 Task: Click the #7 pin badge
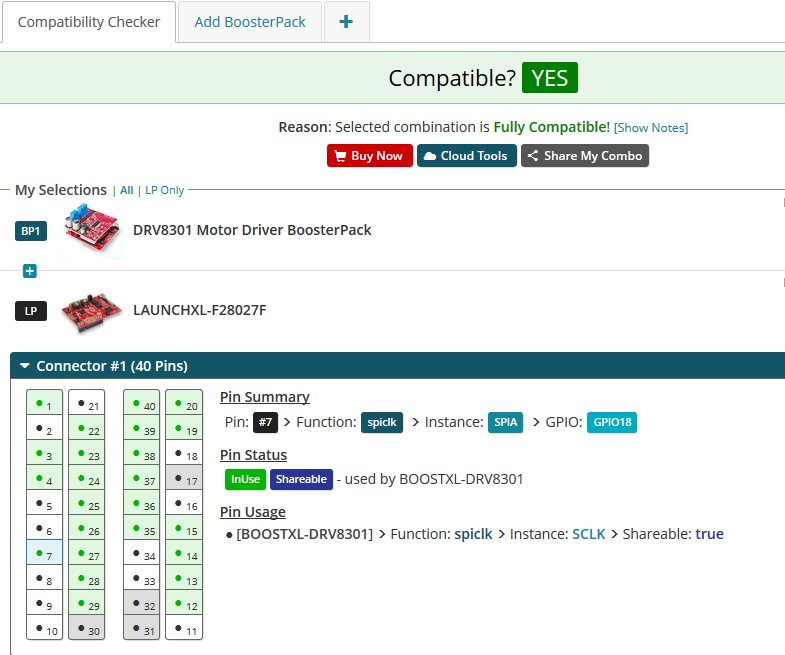coord(265,422)
